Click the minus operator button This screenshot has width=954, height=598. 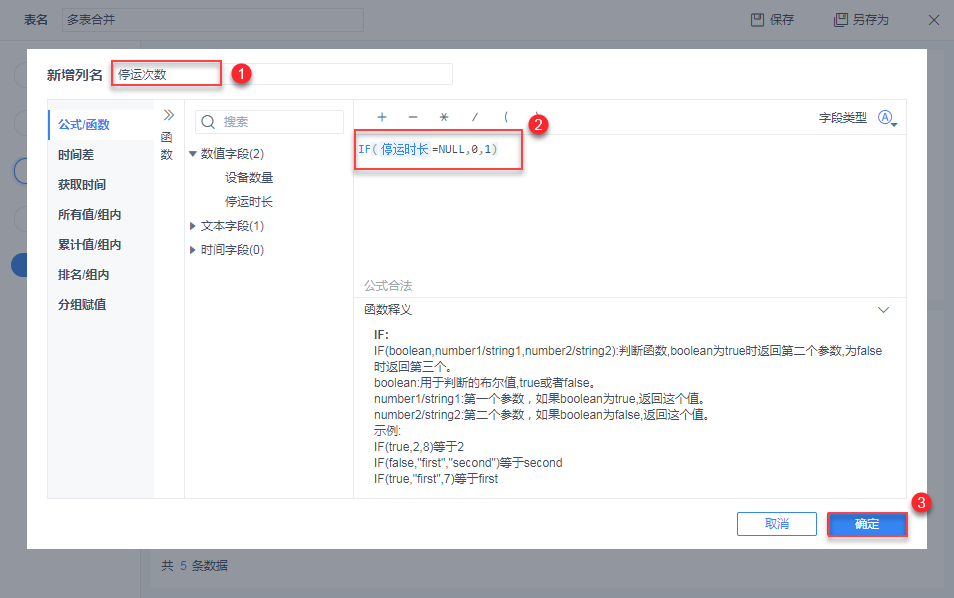pyautogui.click(x=413, y=117)
